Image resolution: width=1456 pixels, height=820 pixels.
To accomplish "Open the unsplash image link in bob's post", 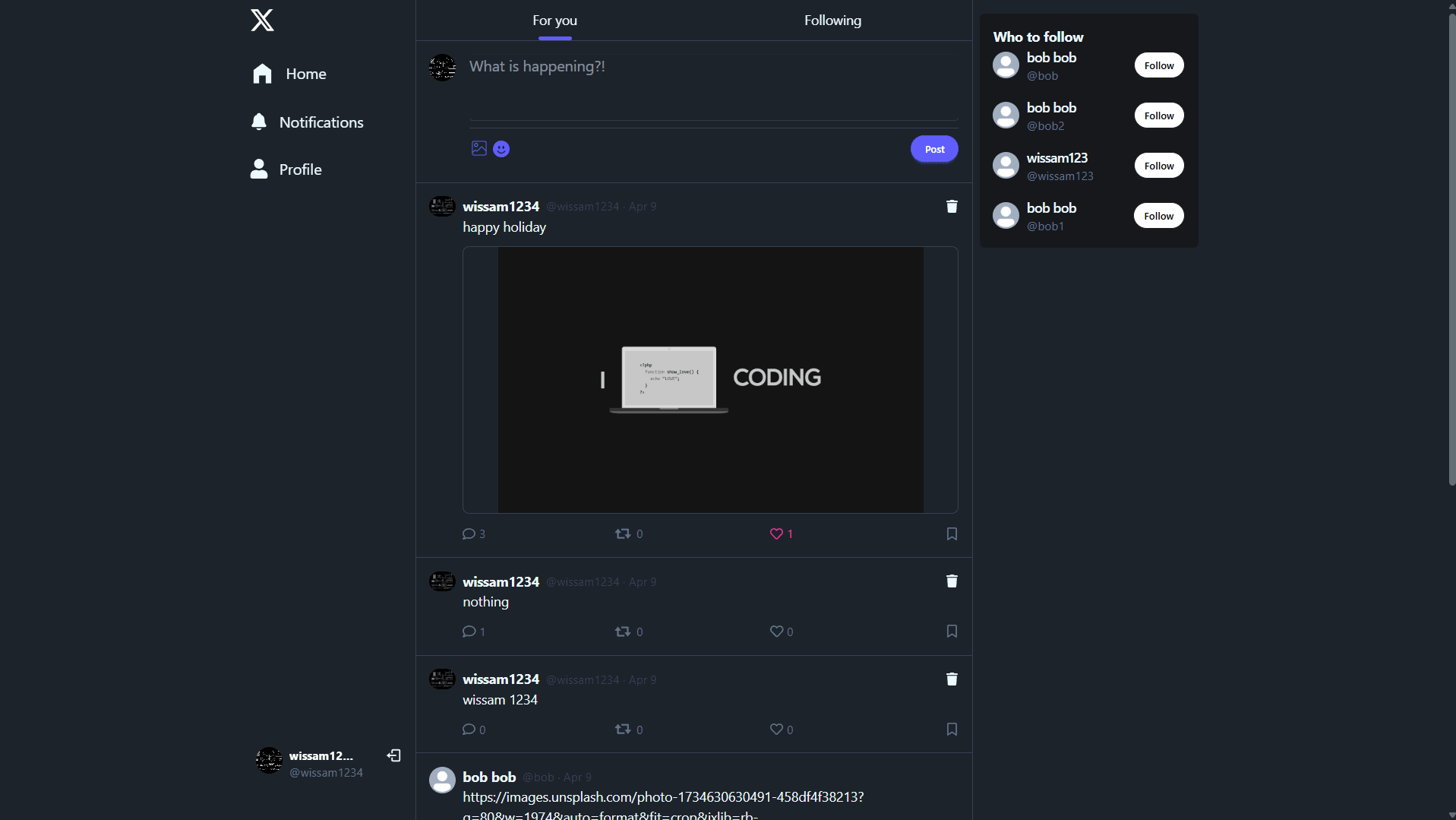I will coord(663,805).
